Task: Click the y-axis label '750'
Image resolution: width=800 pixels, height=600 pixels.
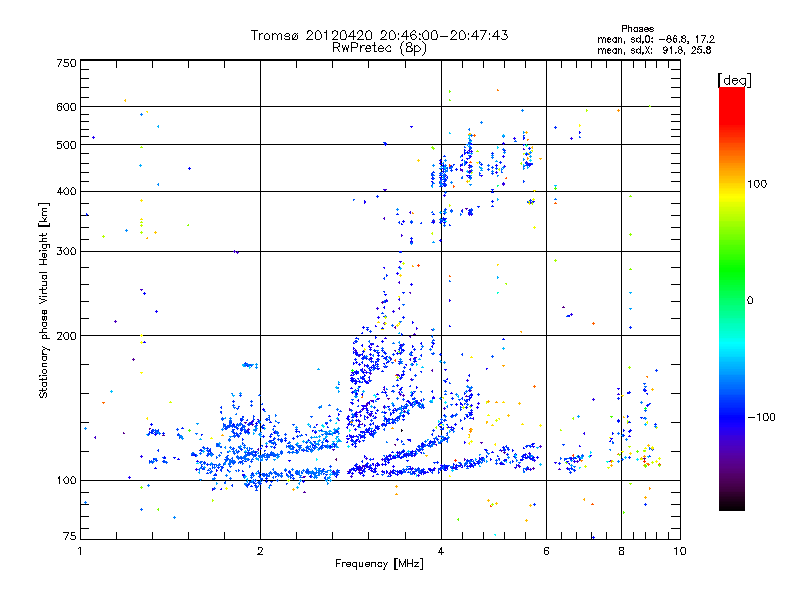Action: click(66, 63)
